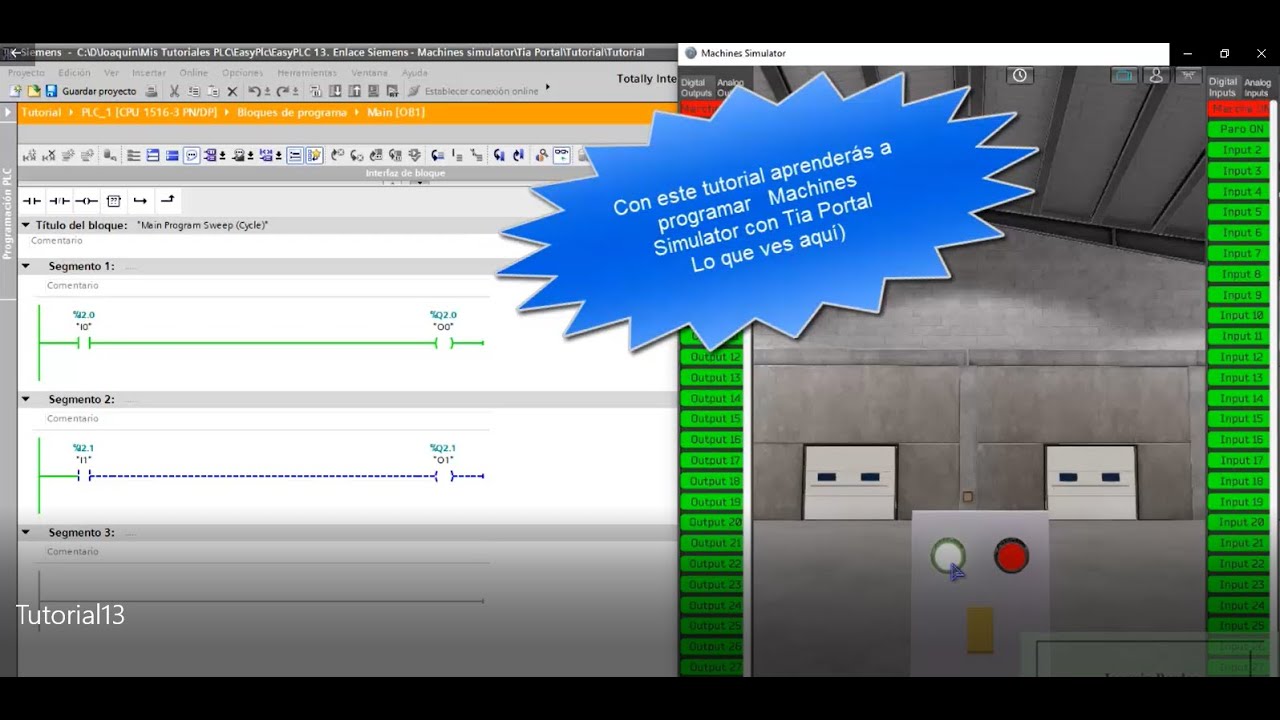Click the Output 14 indicator
Viewport: 1280px width, 720px height.
click(x=712, y=398)
